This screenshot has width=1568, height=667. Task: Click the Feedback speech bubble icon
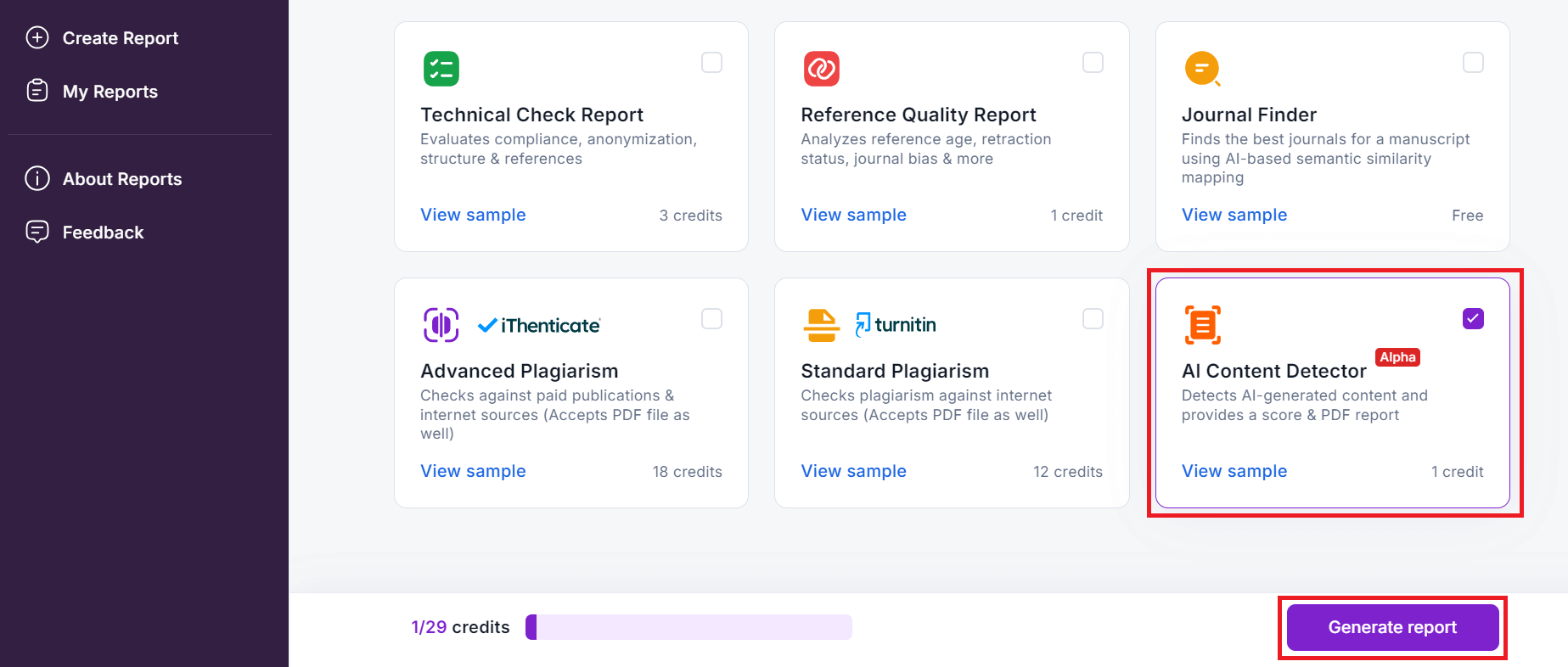click(x=37, y=232)
